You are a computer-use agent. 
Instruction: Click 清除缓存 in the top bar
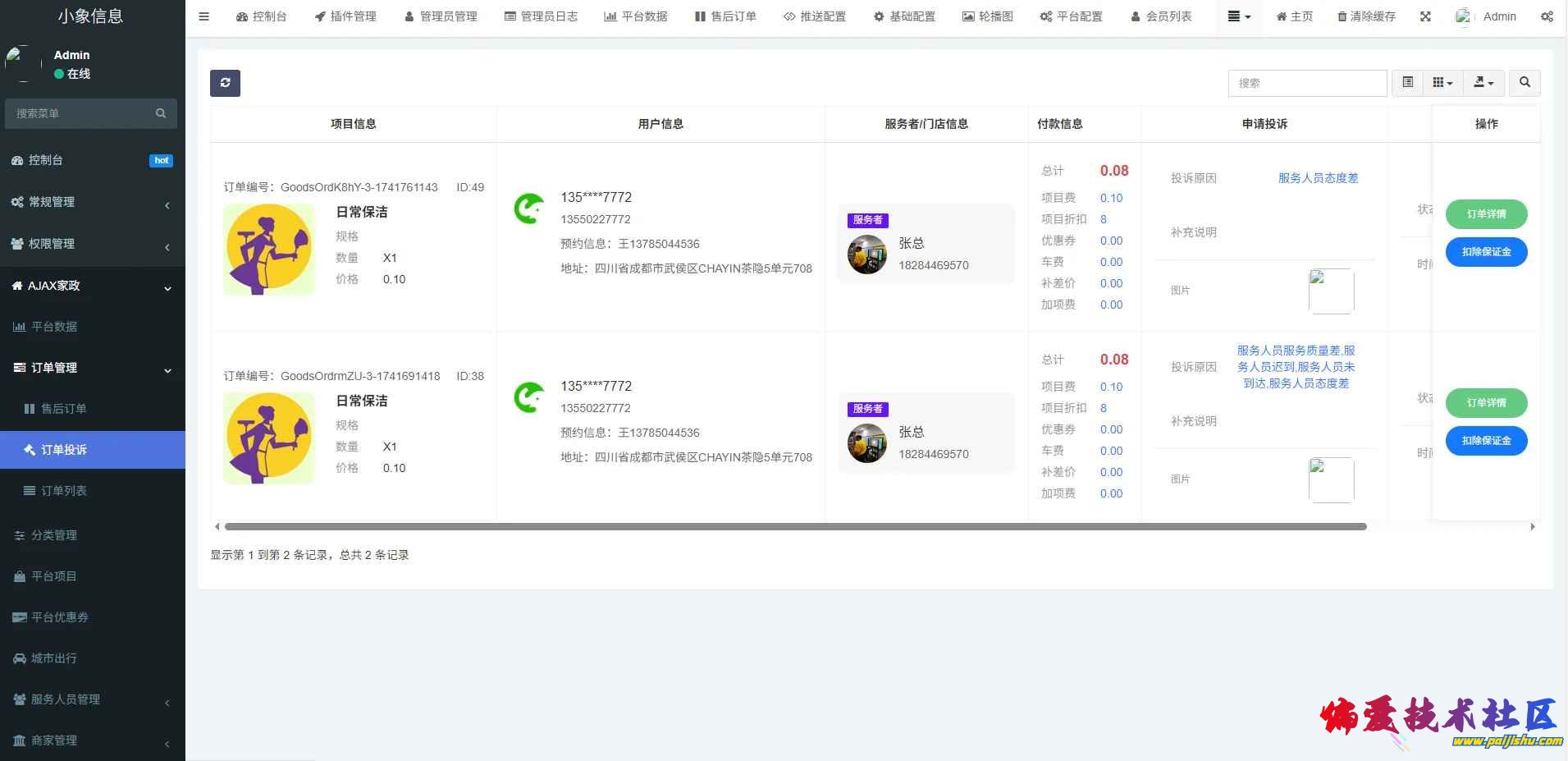pyautogui.click(x=1366, y=16)
